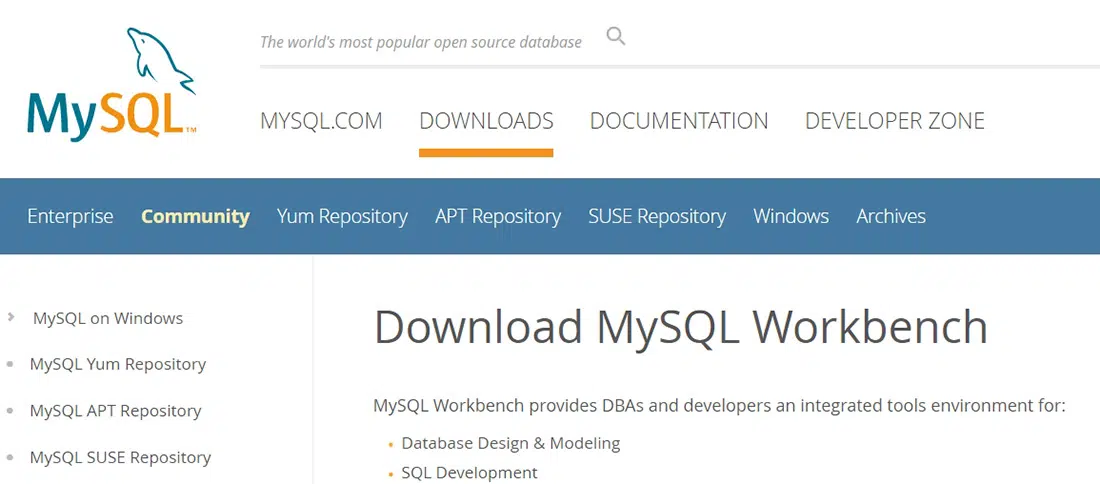Click SUSE Repository in the blue navigation bar

[657, 216]
